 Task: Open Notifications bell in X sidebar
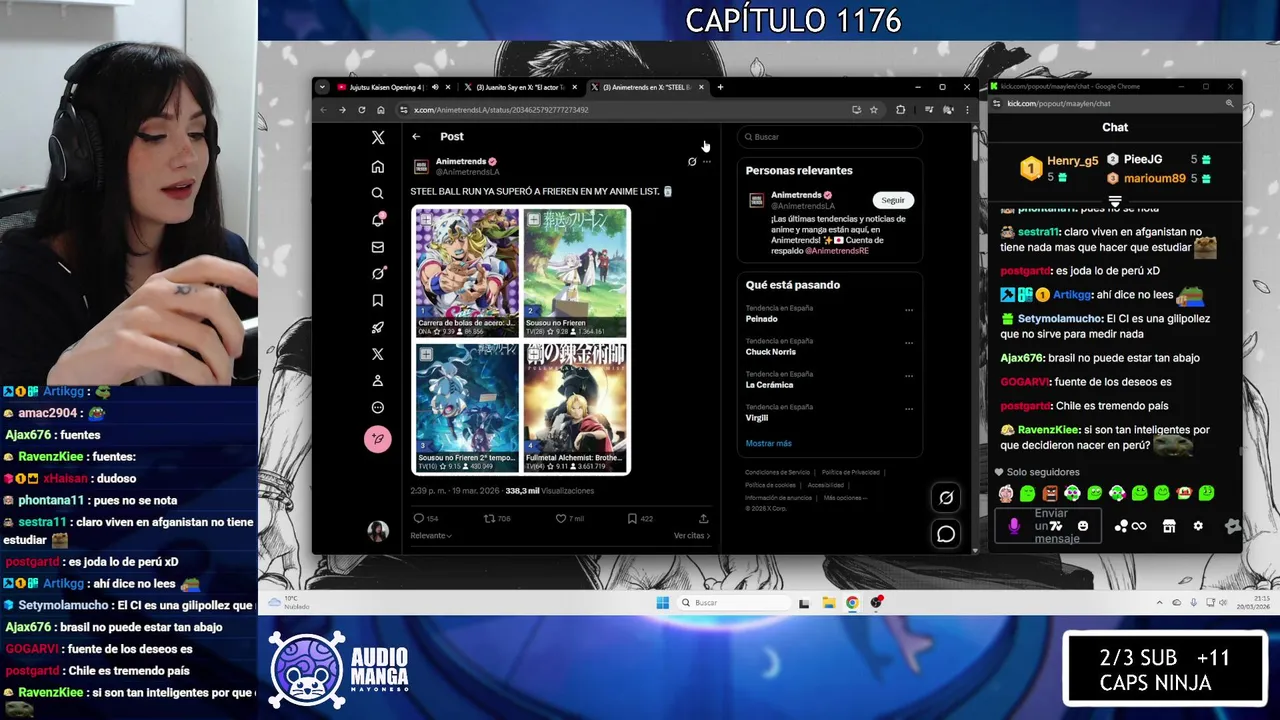tap(378, 220)
